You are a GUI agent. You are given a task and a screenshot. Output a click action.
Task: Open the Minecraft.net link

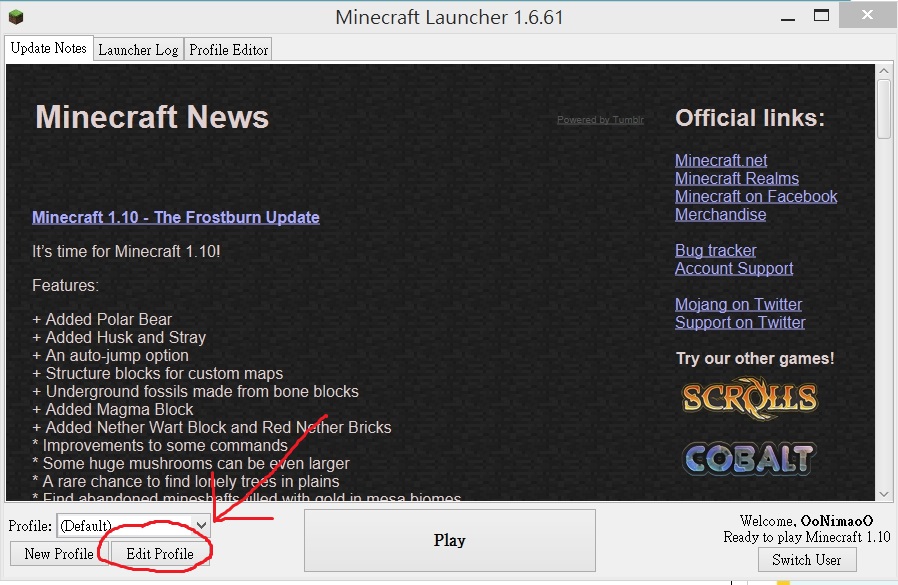click(721, 160)
